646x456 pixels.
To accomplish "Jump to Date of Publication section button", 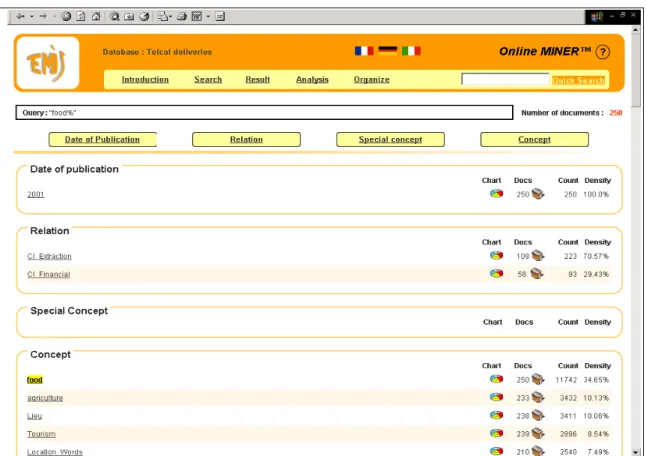I will tap(102, 139).
